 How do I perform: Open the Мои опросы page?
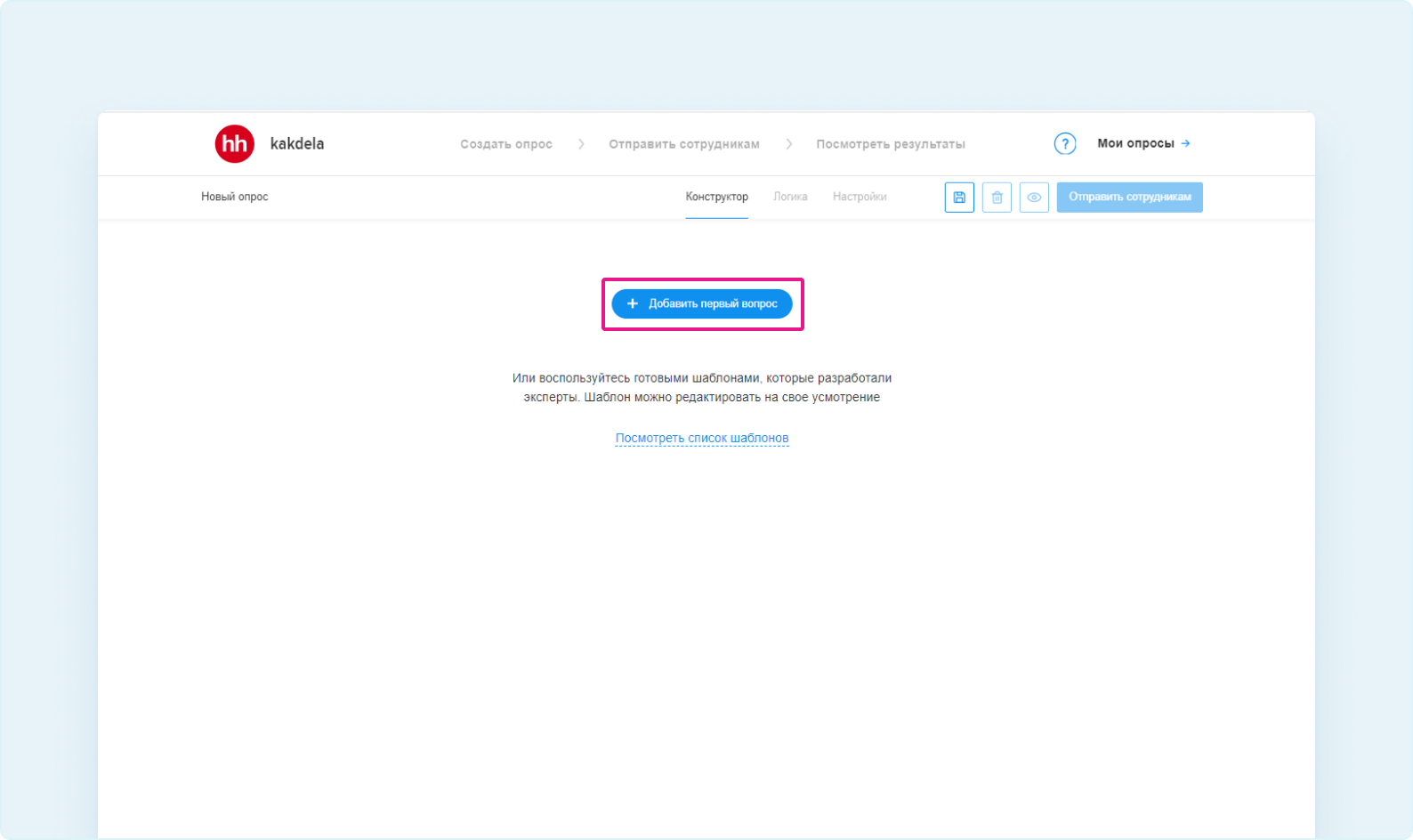tap(1135, 143)
